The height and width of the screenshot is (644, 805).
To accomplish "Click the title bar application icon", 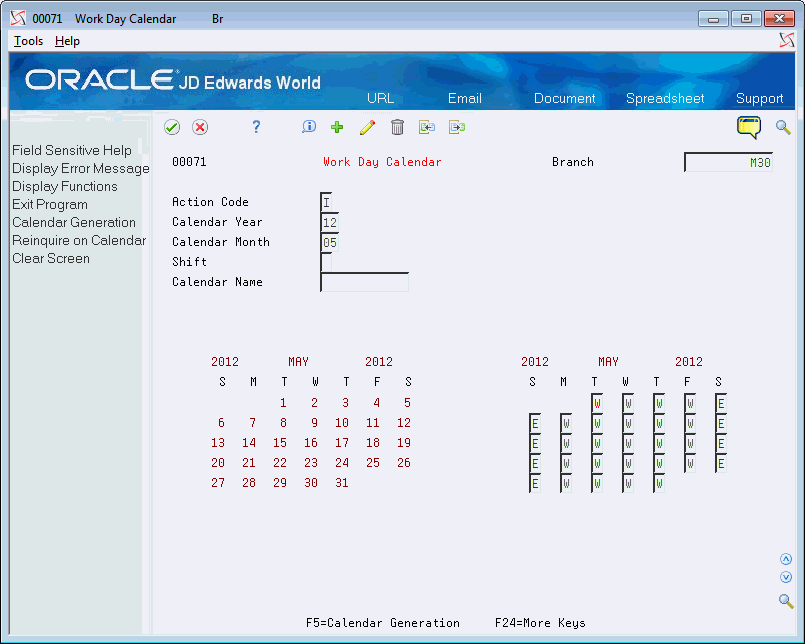I will tap(18, 18).
